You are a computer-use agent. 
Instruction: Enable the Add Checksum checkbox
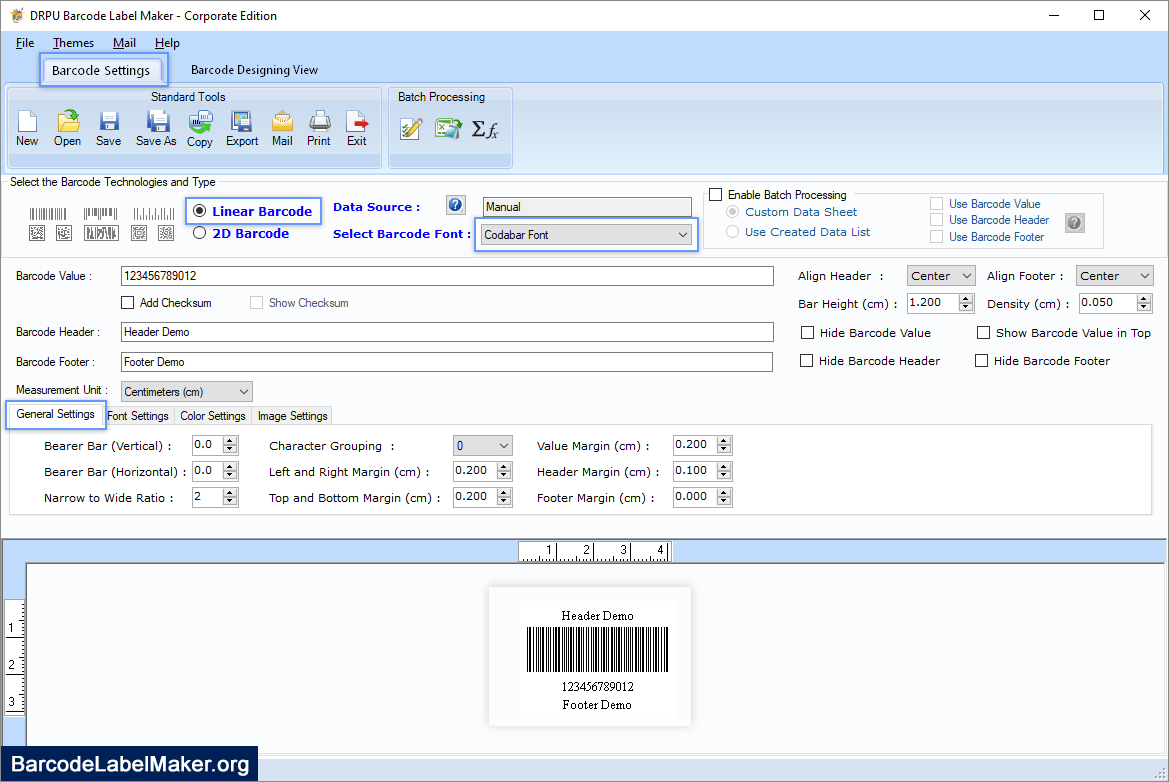tap(128, 302)
